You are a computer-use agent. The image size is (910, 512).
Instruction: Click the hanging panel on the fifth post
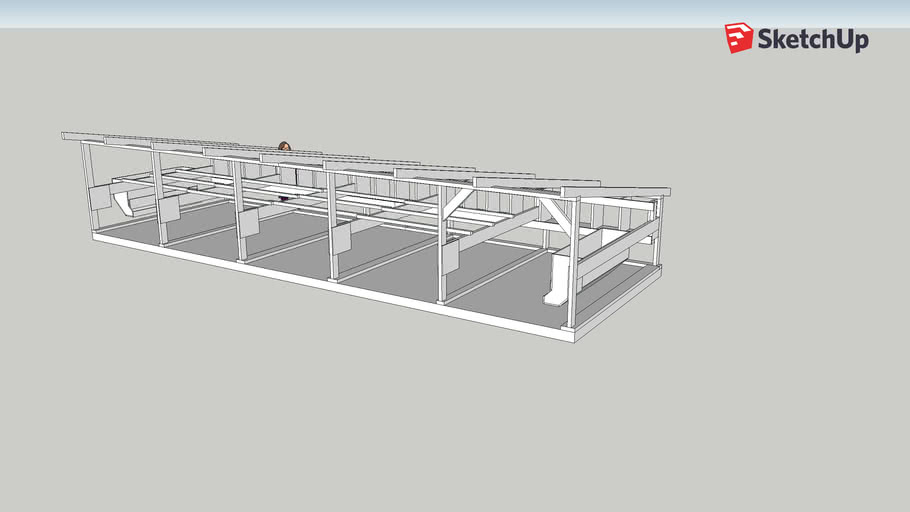tap(449, 257)
